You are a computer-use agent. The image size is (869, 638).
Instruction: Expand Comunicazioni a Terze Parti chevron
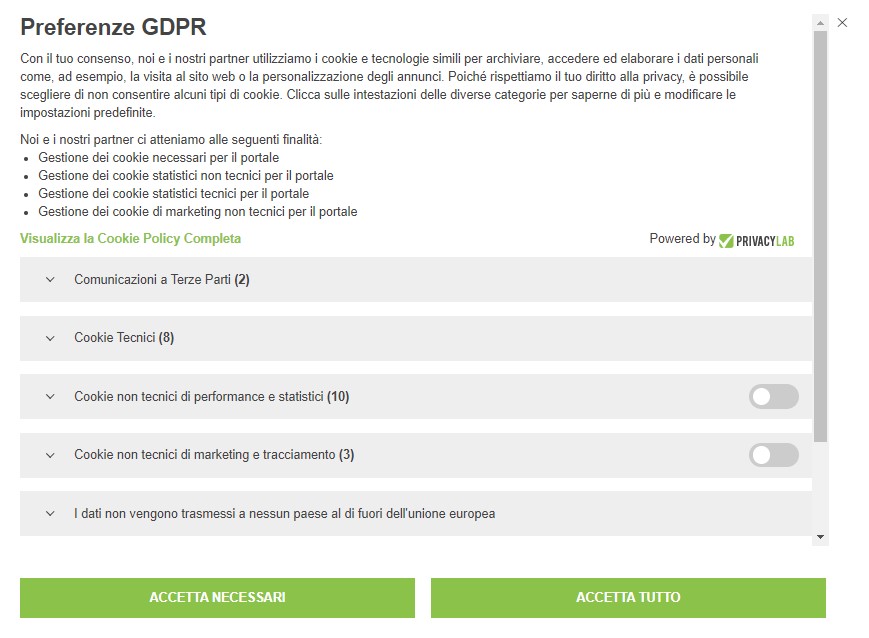50,280
